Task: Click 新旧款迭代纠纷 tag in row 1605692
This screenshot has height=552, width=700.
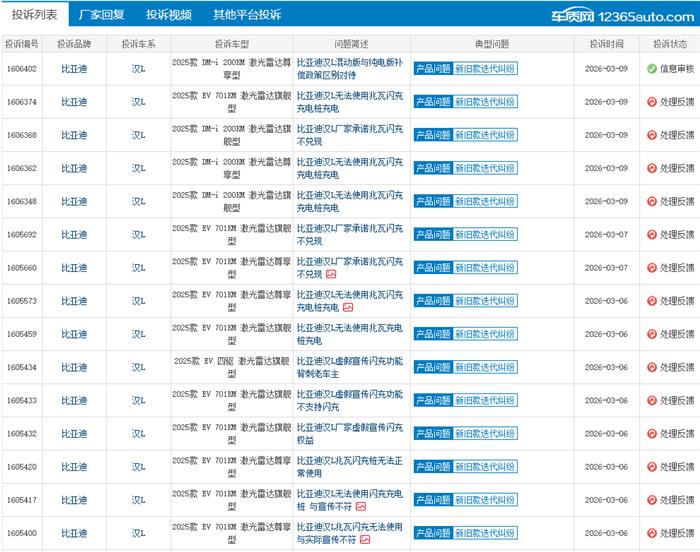Action: (486, 234)
